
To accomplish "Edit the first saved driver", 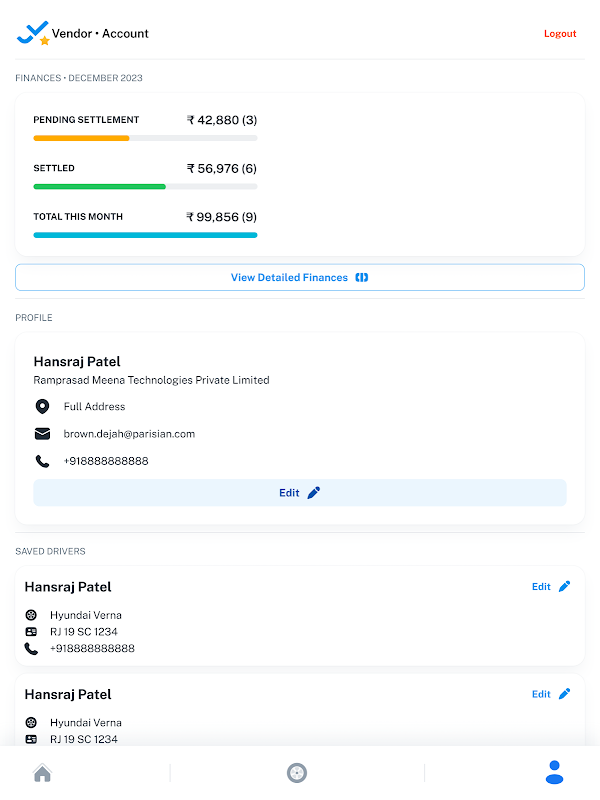I will tap(551, 587).
